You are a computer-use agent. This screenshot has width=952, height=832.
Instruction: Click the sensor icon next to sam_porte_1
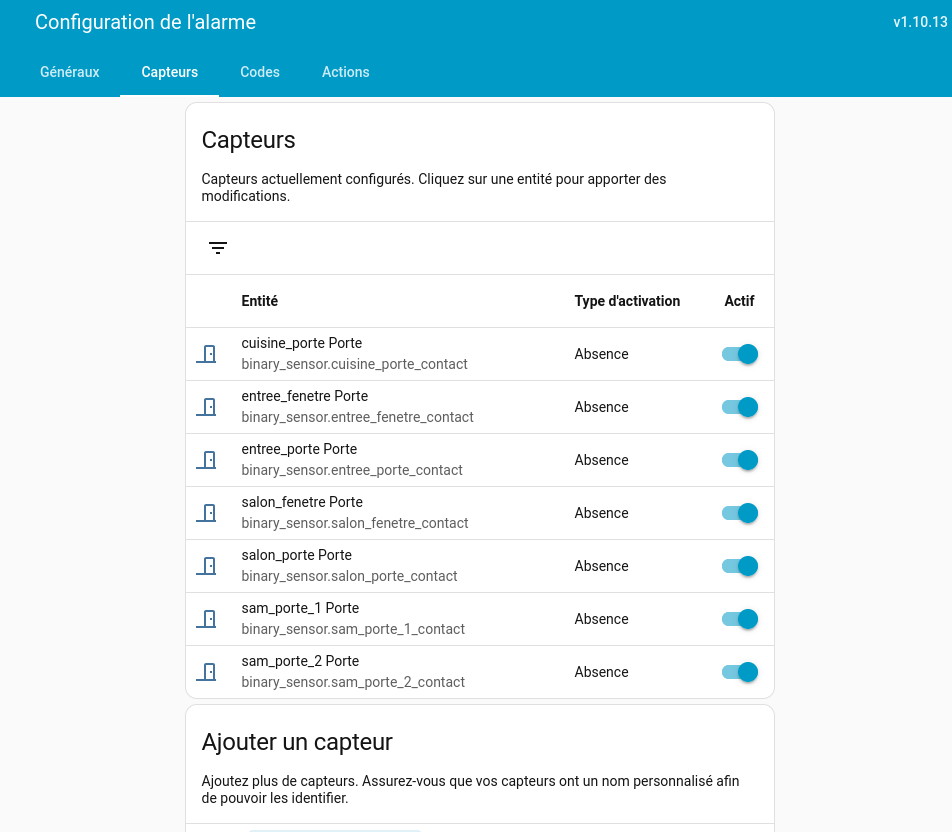pos(207,618)
